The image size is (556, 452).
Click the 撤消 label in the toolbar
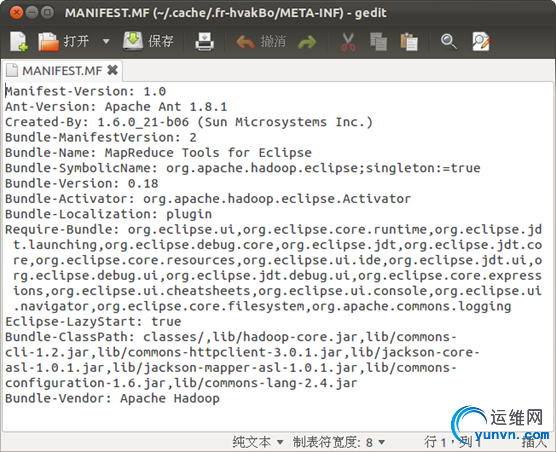tap(273, 41)
